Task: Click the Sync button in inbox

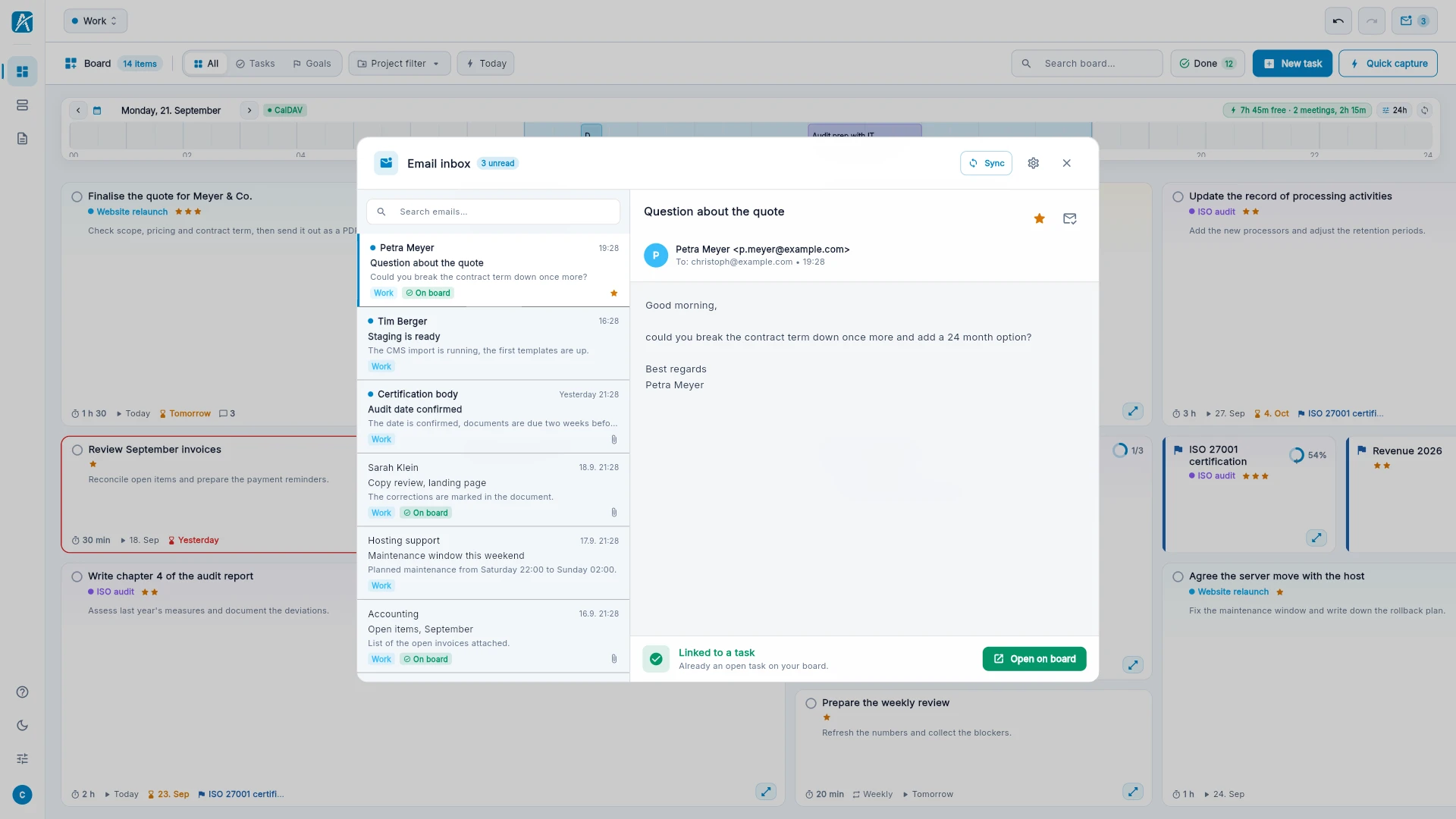Action: point(986,163)
